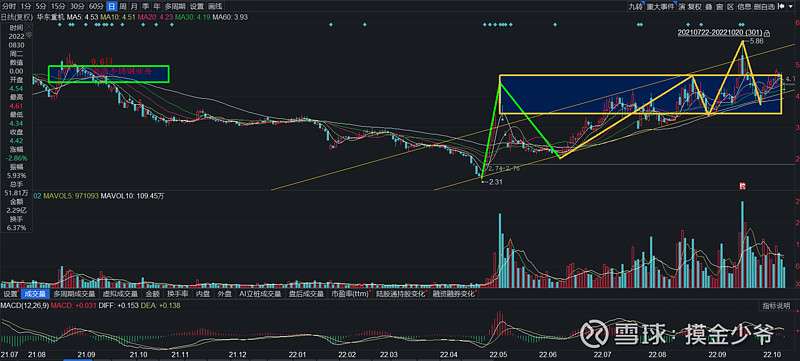
Task: Select the 虚拟成交量 indicator tab
Action: (120, 294)
